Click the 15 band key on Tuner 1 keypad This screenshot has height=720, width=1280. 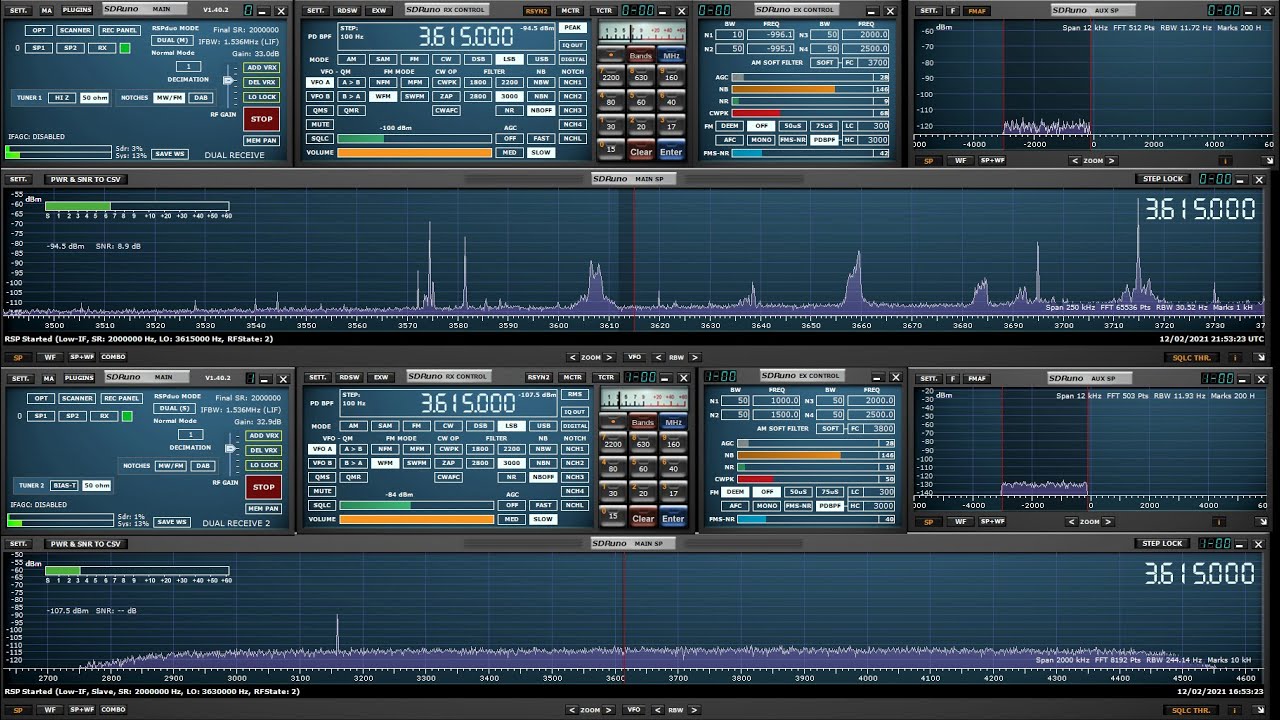pyautogui.click(x=612, y=149)
